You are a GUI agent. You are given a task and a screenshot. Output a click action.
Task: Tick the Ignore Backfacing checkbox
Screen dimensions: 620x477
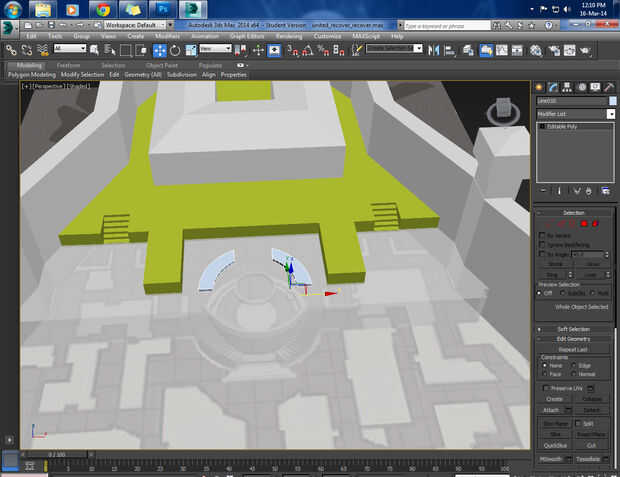[x=544, y=245]
